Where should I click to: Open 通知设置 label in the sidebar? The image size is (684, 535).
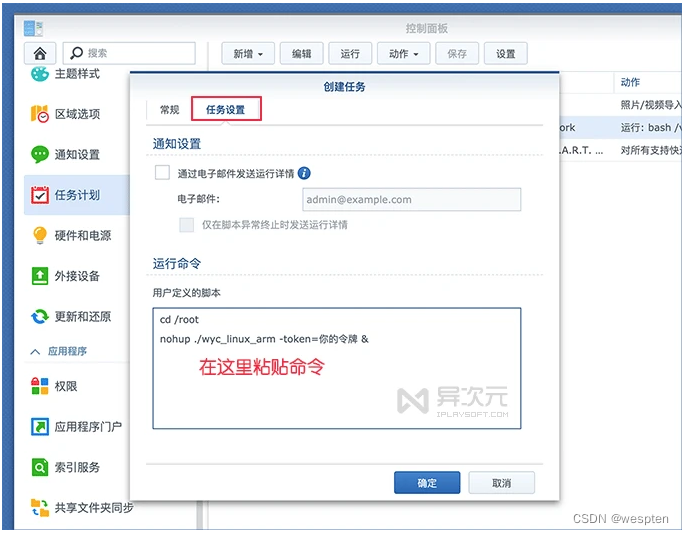(x=77, y=154)
